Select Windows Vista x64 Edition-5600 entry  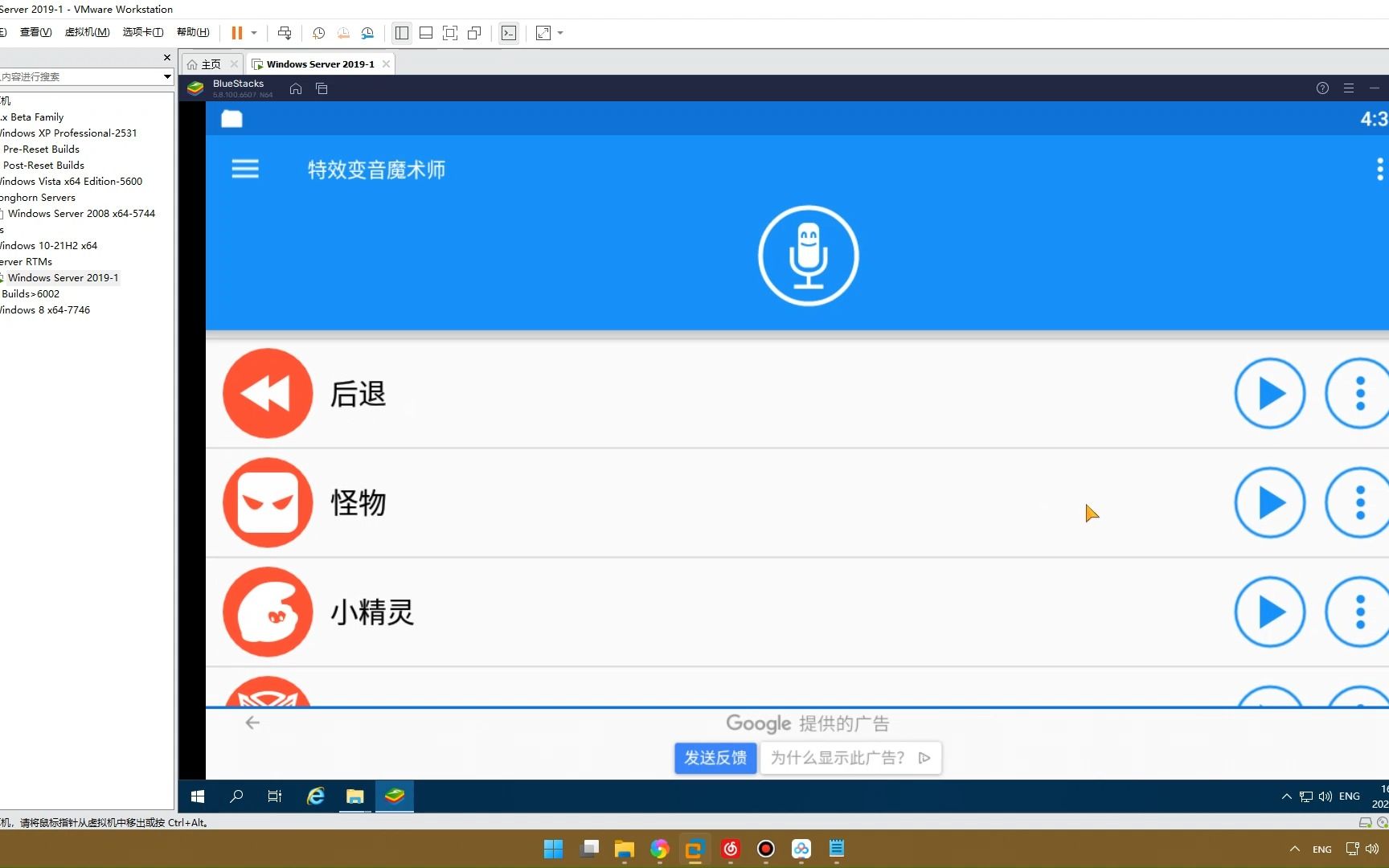click(x=72, y=182)
